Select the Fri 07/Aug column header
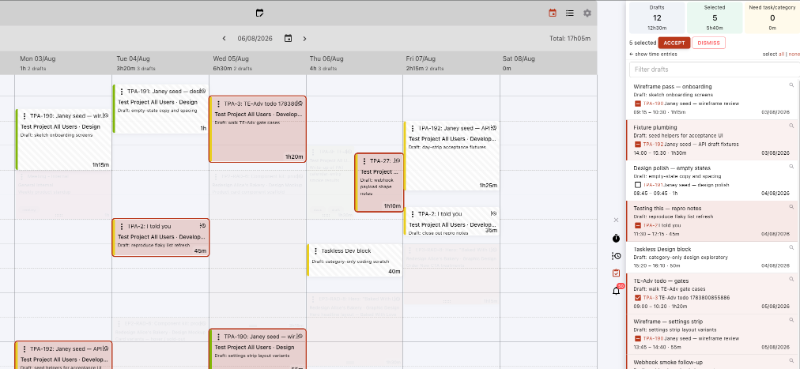The image size is (800, 369). coord(451,62)
